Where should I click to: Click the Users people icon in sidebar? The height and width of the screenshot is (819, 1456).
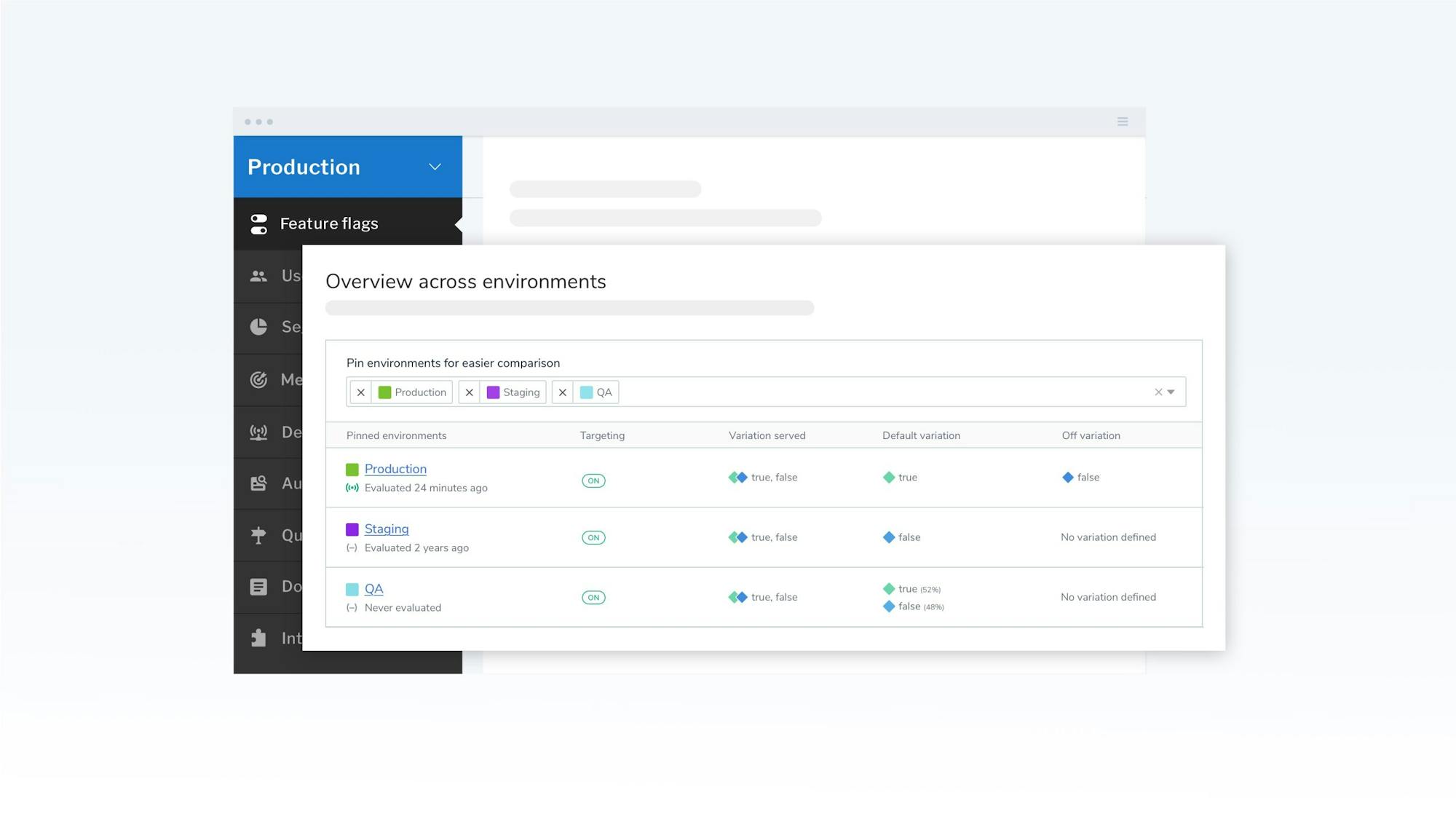tap(258, 276)
